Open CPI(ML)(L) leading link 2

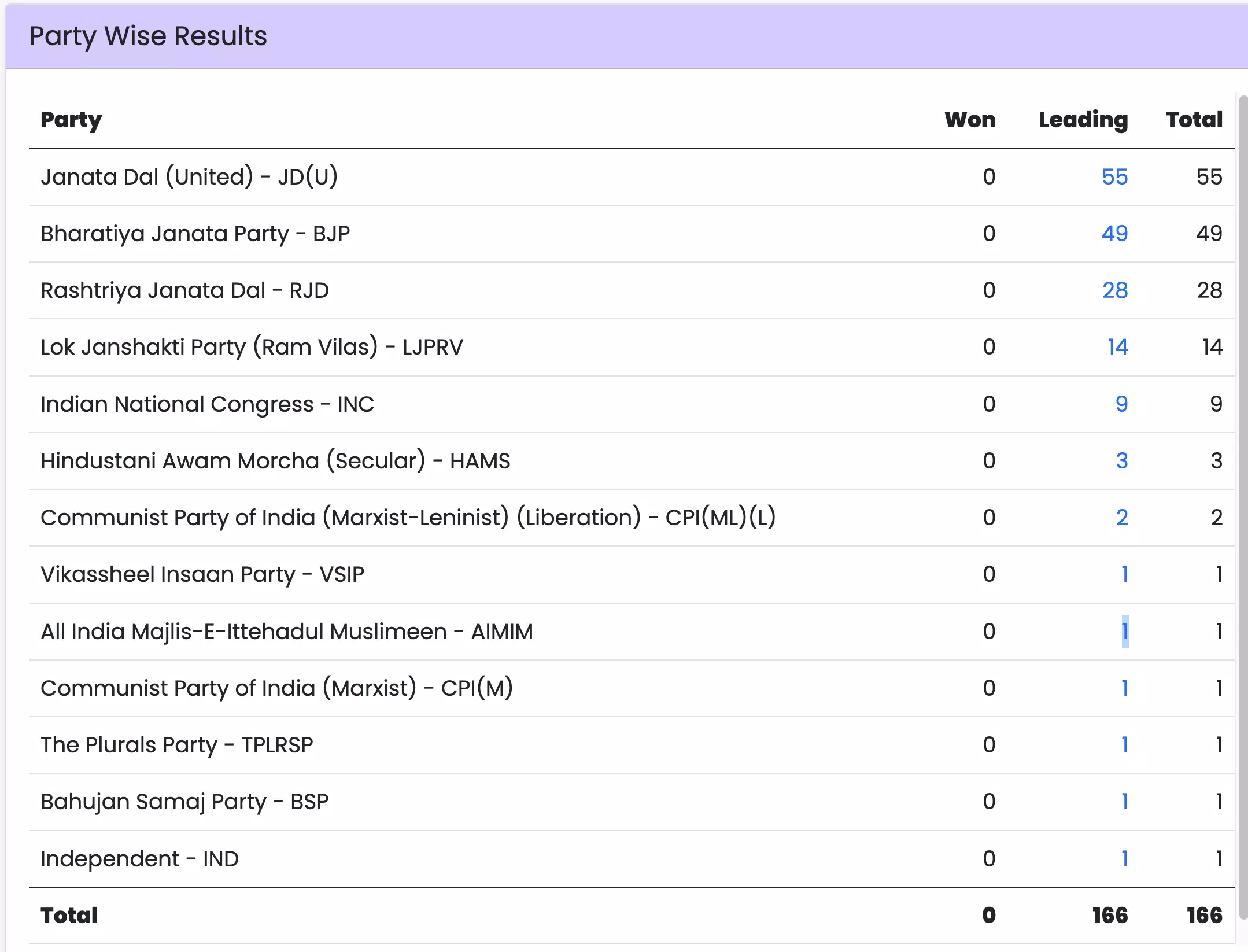1121,518
